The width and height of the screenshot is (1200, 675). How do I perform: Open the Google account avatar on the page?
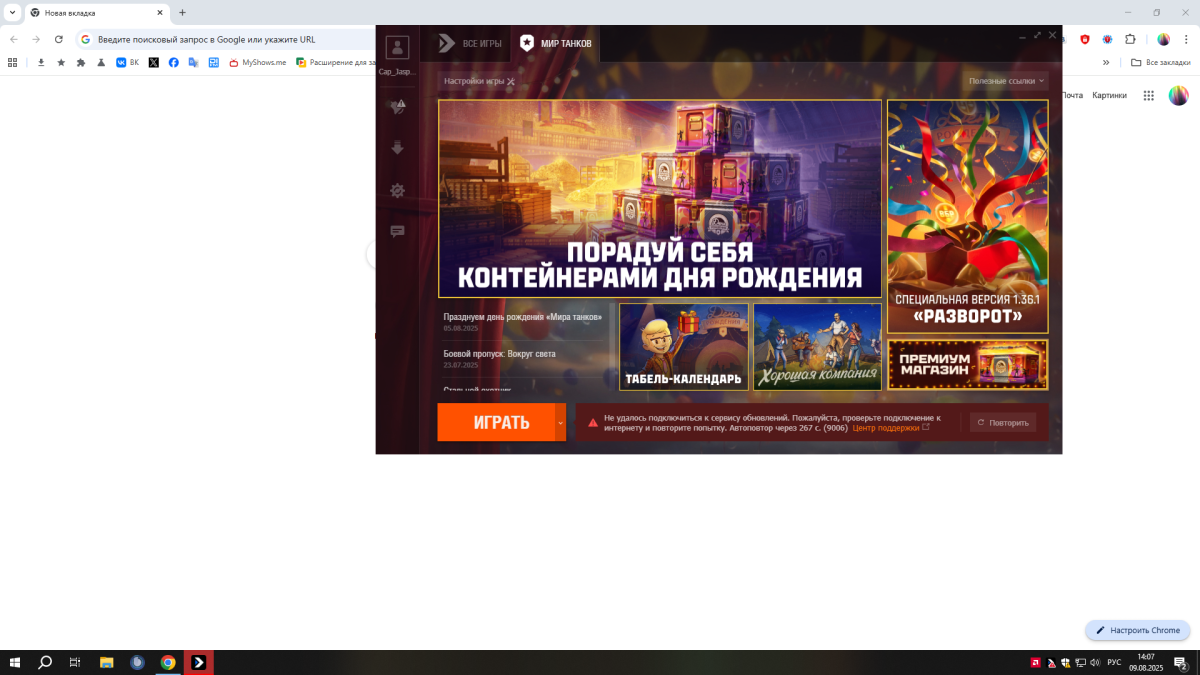(1179, 95)
